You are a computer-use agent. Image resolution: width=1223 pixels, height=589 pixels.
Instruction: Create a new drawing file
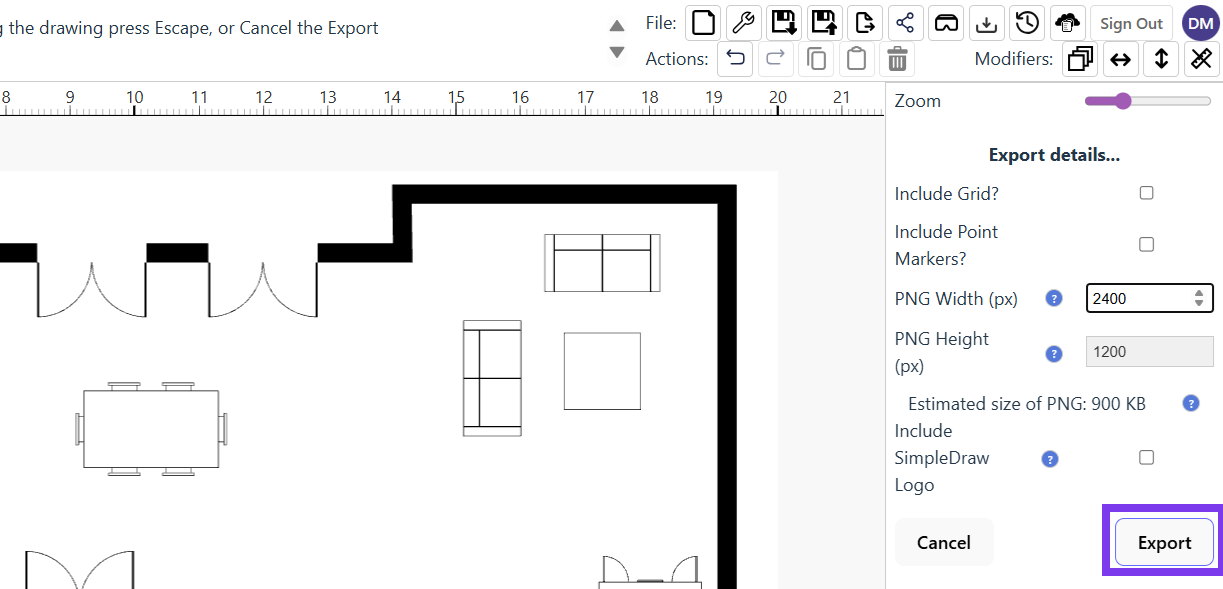[x=702, y=22]
